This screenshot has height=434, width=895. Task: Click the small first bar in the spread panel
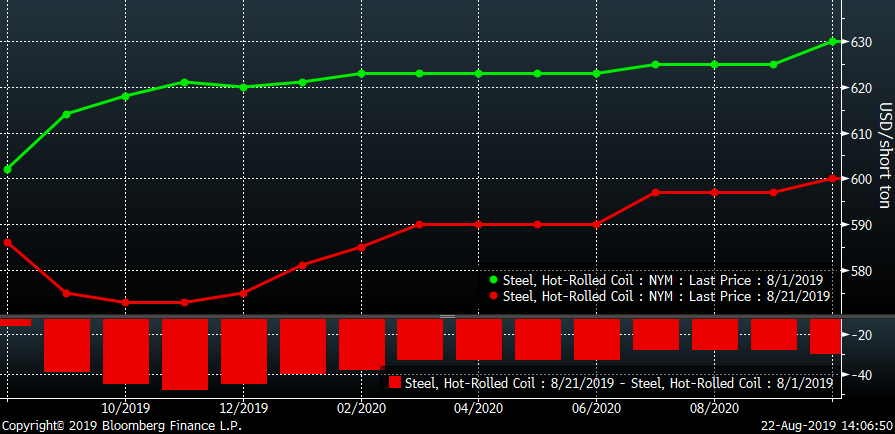click(15, 322)
